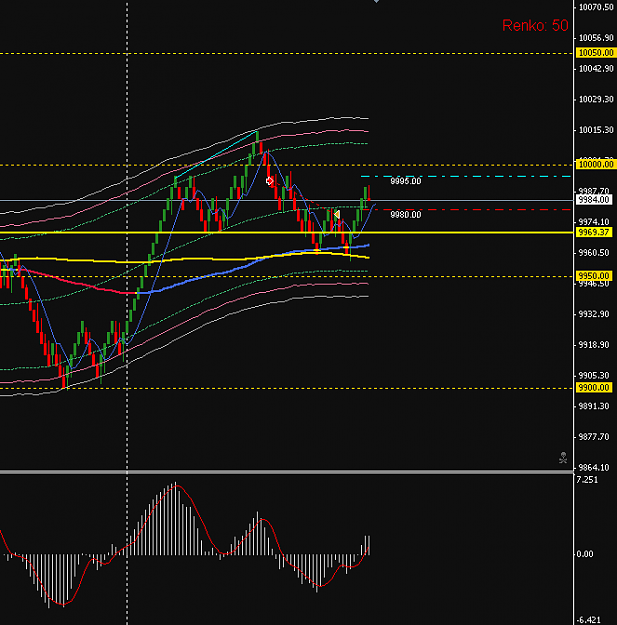This screenshot has height=625, width=617.
Task: Click the yellow 10000.00 price tag
Action: [596, 164]
